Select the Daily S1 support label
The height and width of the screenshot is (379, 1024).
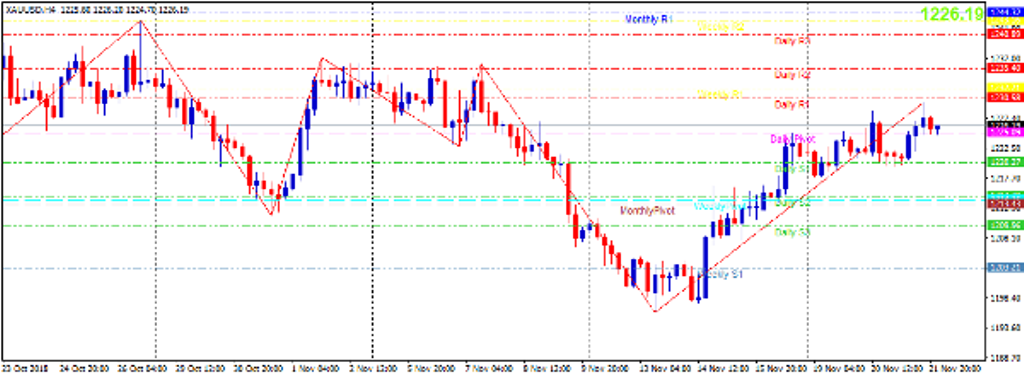792,169
